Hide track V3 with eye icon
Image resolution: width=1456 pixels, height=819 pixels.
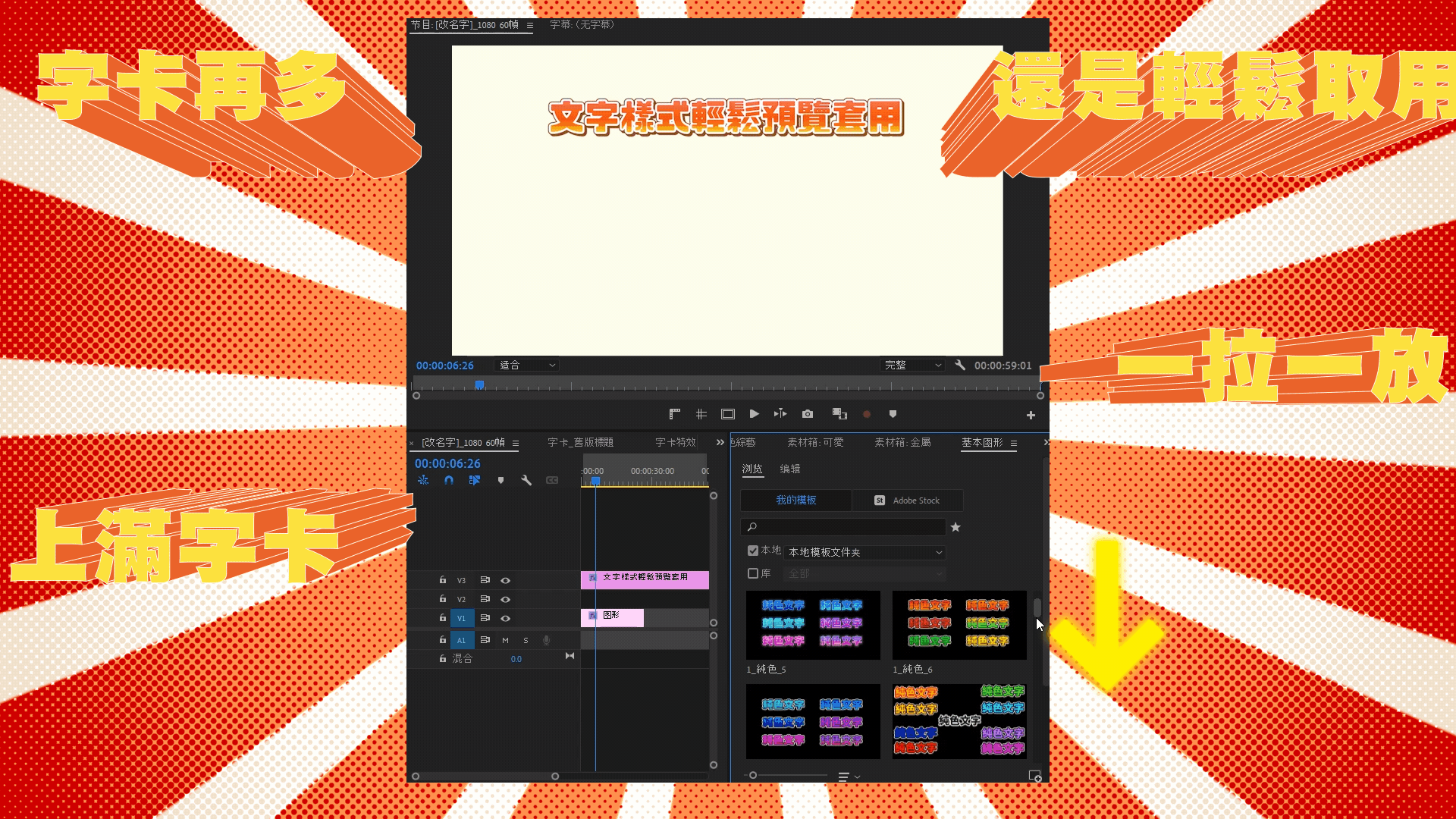pos(505,580)
